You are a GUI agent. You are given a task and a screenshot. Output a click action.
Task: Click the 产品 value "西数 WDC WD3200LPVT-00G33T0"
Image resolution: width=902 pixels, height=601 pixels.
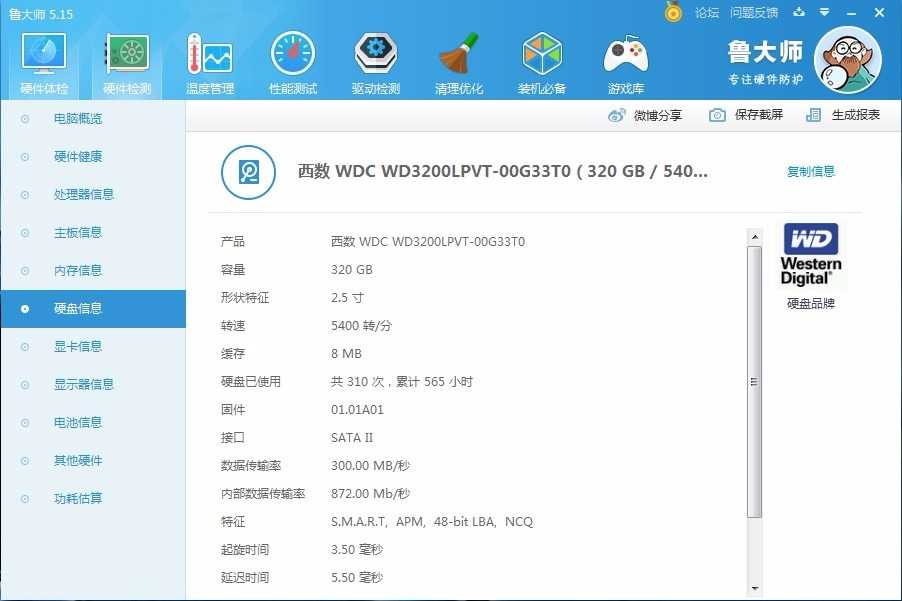428,242
